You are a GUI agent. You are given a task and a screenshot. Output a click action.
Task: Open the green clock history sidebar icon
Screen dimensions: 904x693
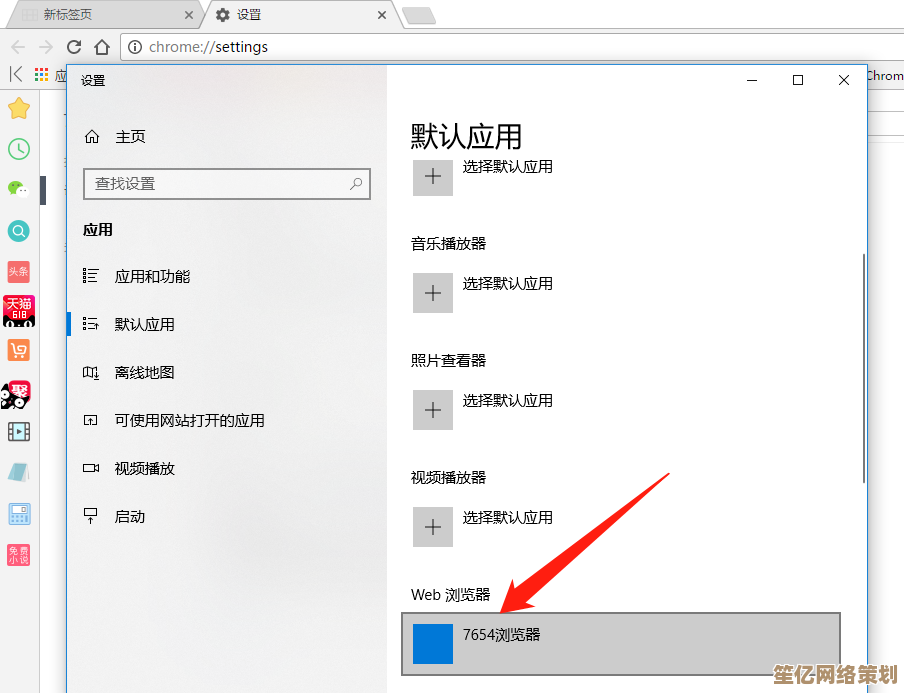[x=18, y=149]
